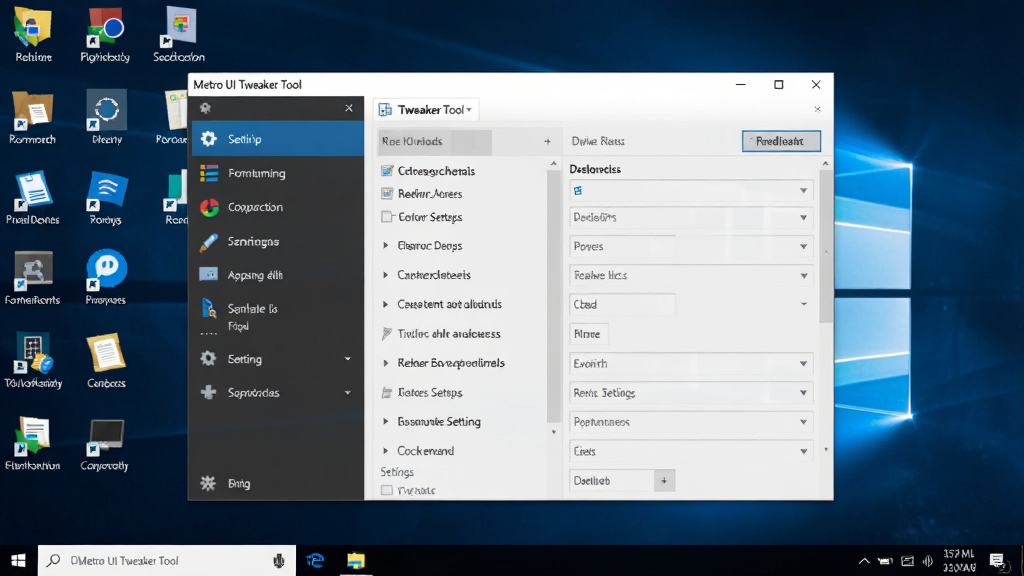1024x576 pixels.
Task: Open Seniingns in the sidebar
Action: tap(278, 241)
